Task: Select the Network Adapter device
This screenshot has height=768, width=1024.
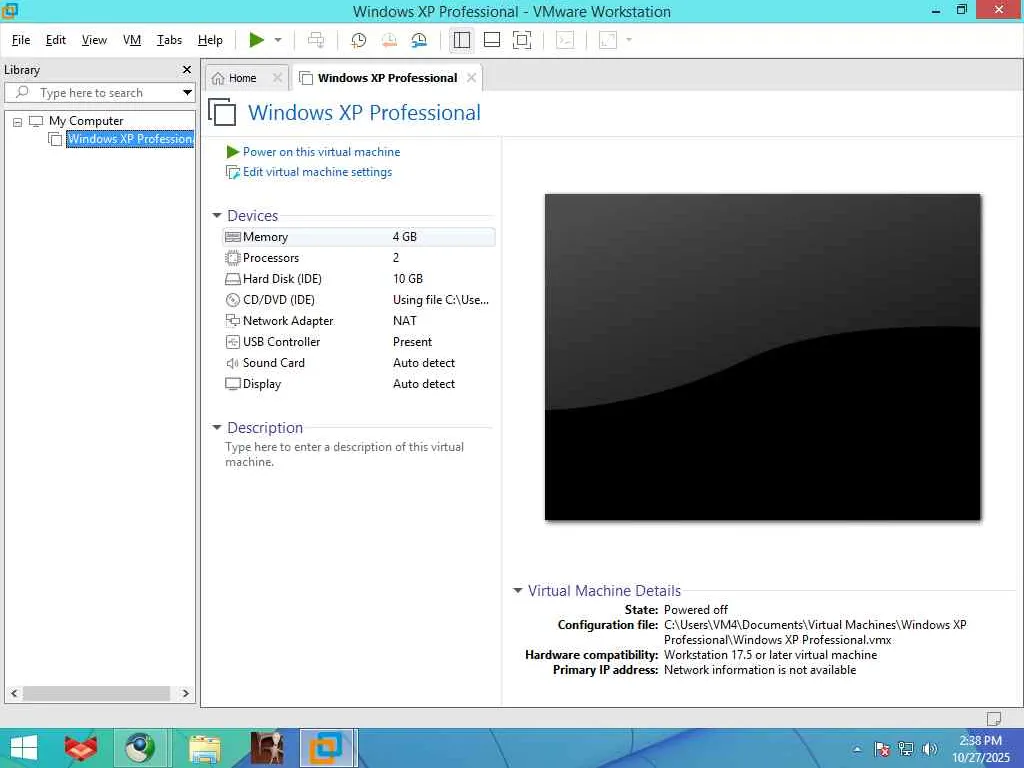Action: pos(359,321)
